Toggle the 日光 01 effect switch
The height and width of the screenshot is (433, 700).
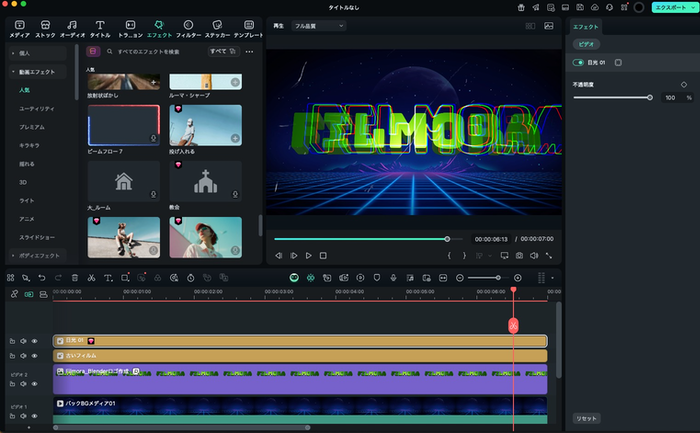[x=579, y=62]
